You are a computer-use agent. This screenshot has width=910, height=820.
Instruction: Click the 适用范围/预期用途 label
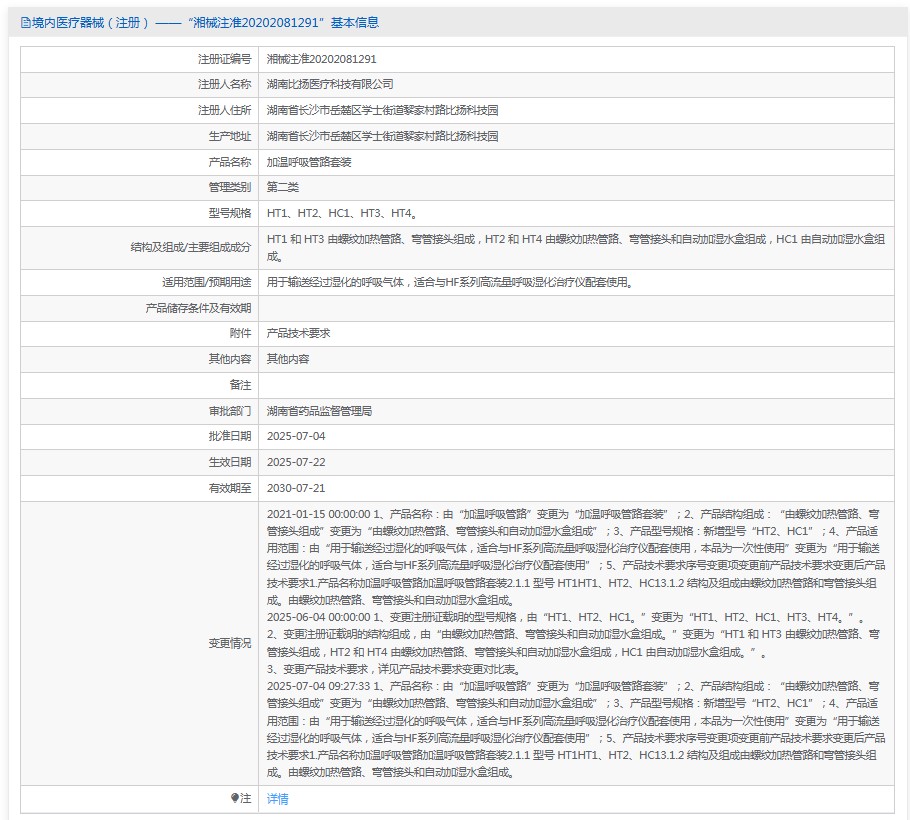pyautogui.click(x=207, y=283)
